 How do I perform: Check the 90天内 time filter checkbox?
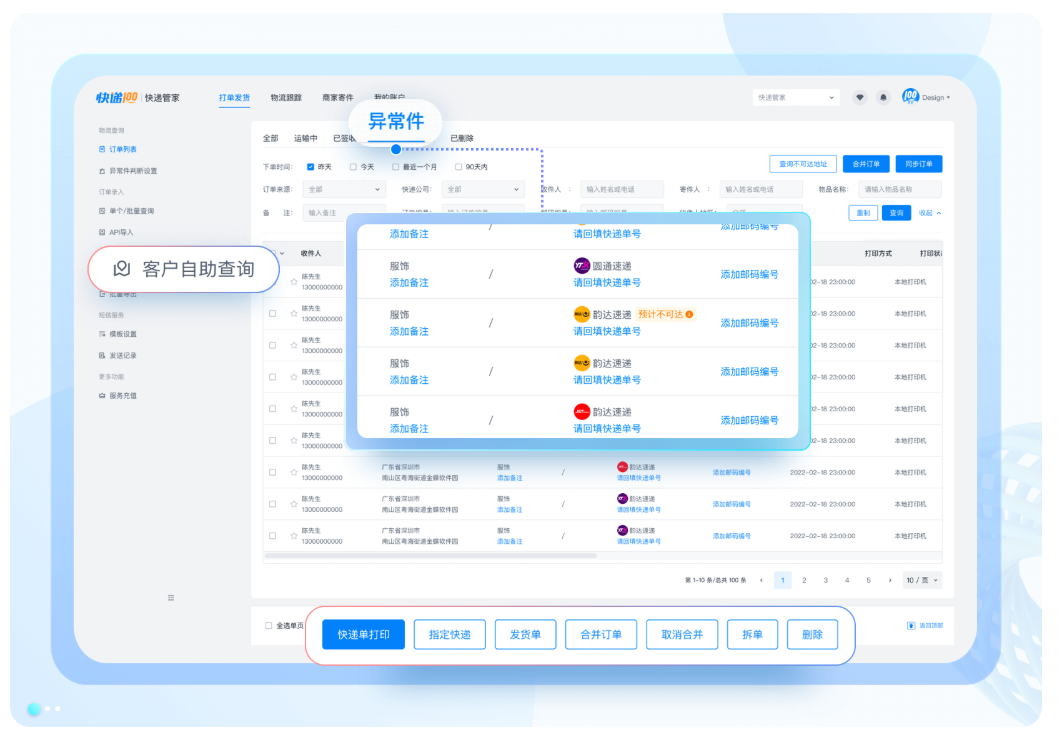click(459, 167)
